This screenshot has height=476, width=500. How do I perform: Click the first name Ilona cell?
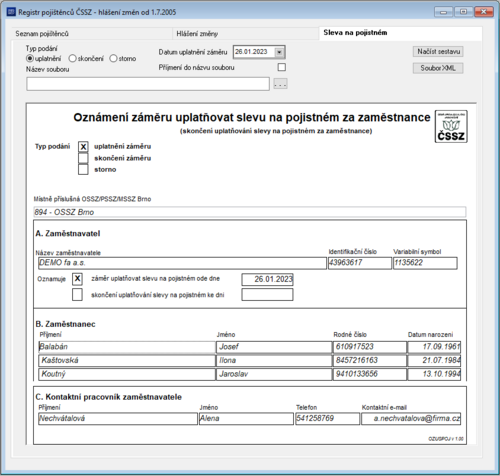coord(274,360)
